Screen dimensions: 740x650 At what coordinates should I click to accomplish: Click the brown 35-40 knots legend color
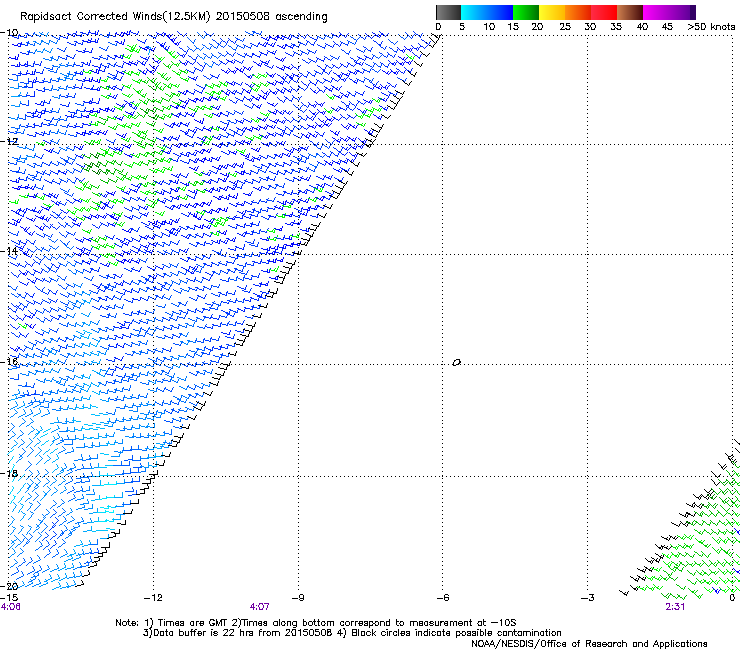pos(630,12)
